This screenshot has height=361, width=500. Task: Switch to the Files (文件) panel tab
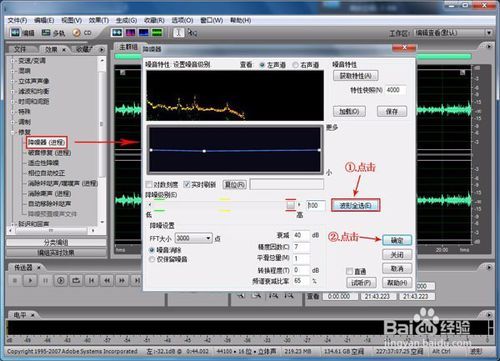(x=20, y=49)
